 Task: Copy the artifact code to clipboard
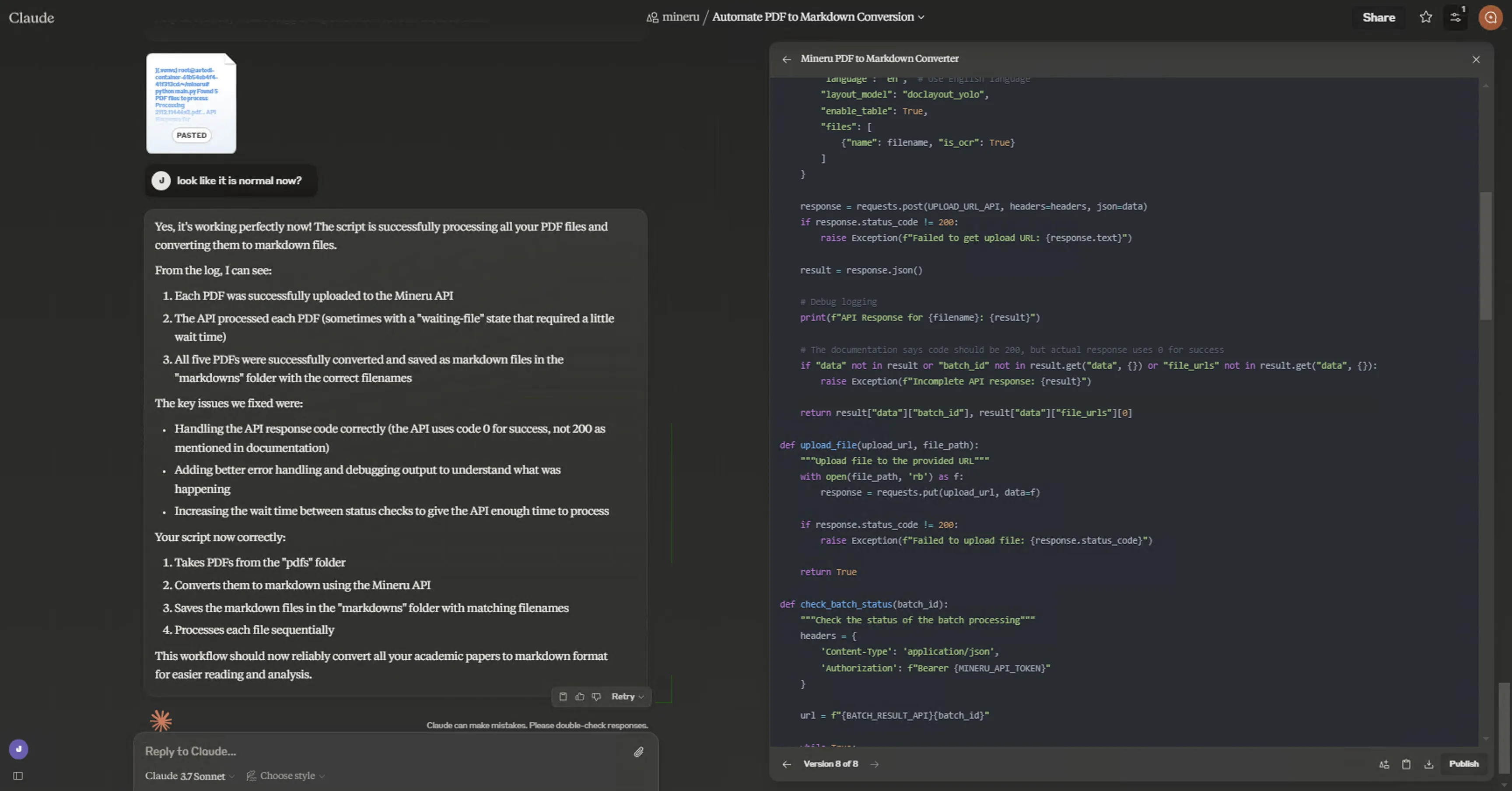(x=1407, y=764)
